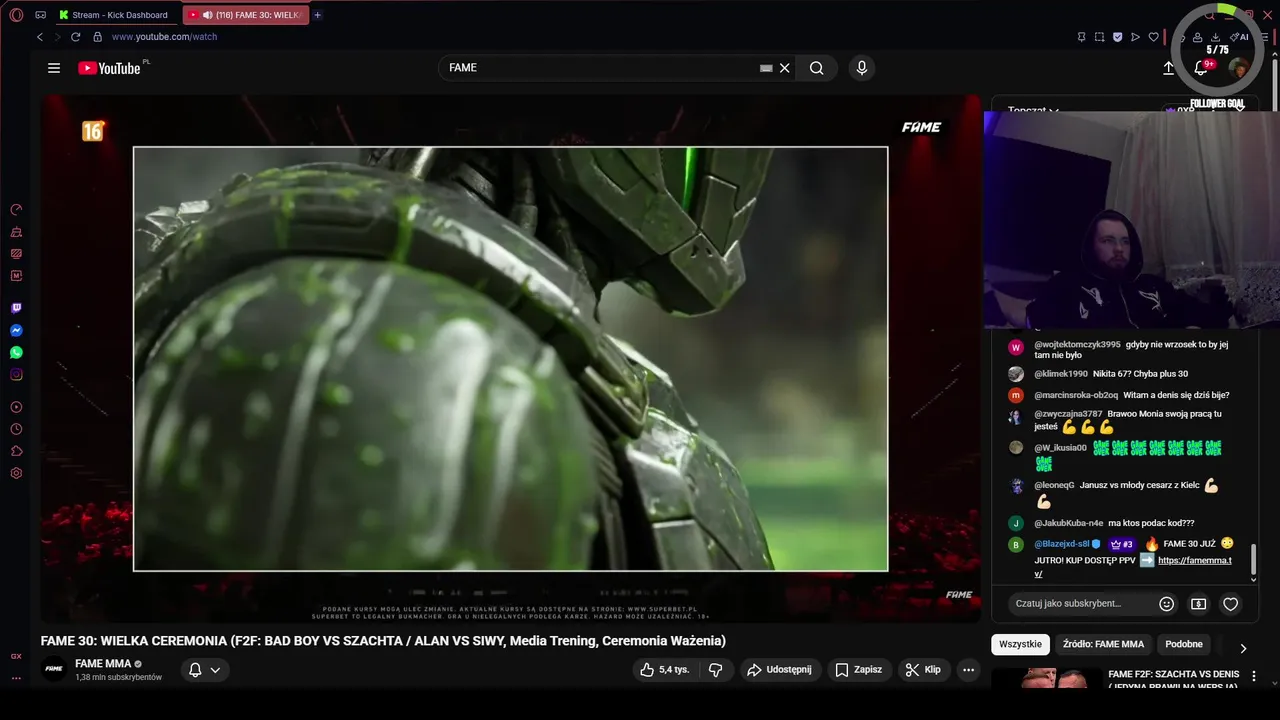Open WhatsApp in the Opera sidebar
The width and height of the screenshot is (1280, 720).
point(16,353)
